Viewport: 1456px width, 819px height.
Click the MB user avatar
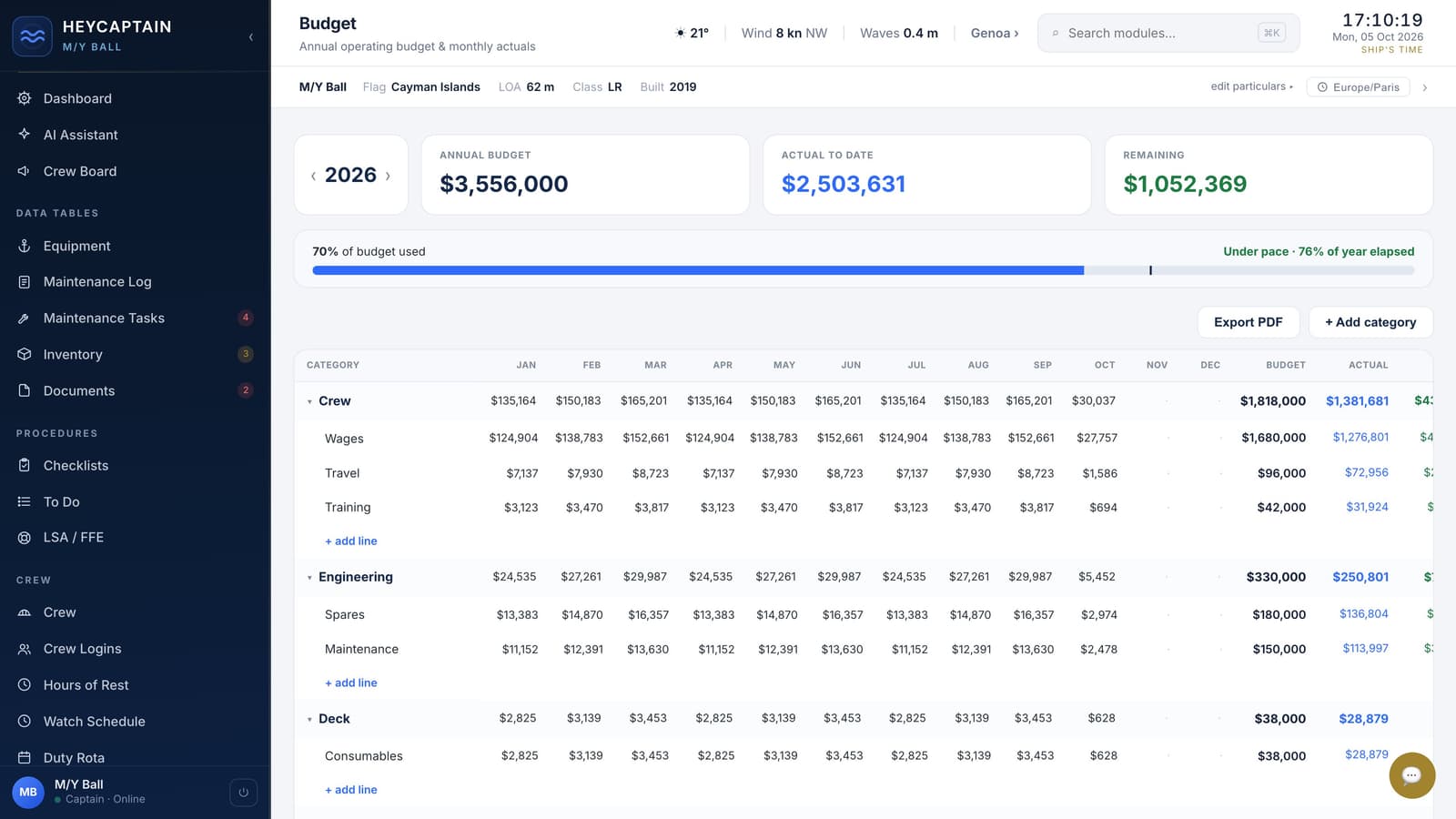point(28,792)
